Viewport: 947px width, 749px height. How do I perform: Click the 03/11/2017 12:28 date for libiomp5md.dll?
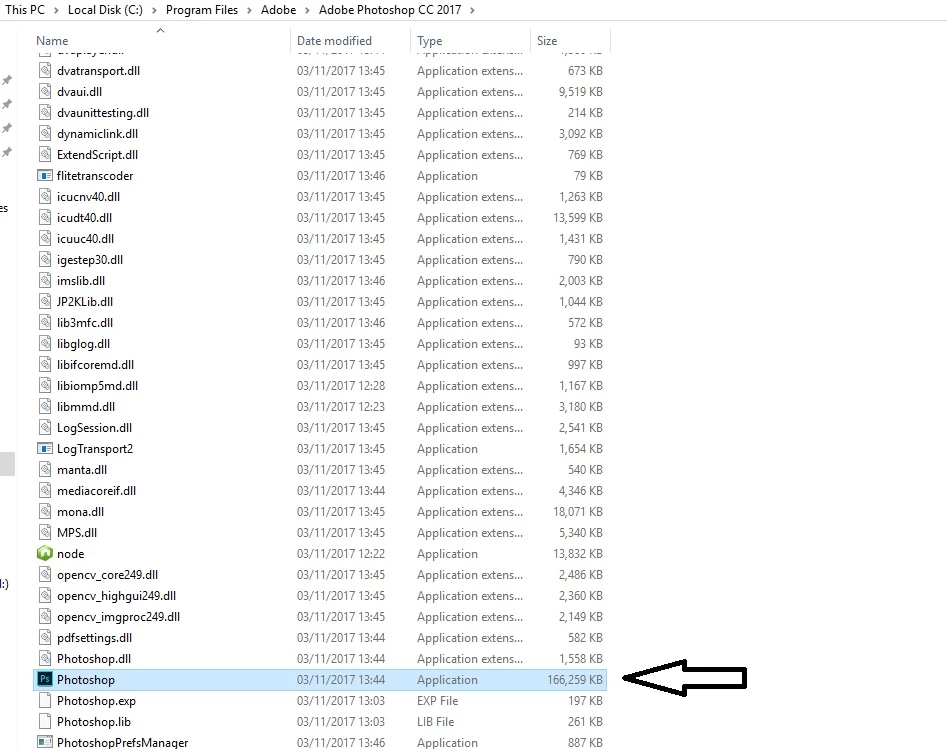click(x=341, y=385)
